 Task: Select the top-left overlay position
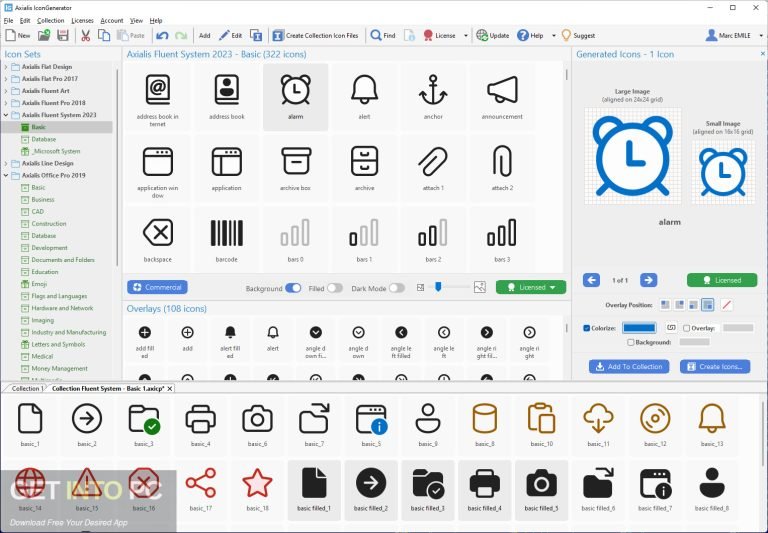point(665,305)
